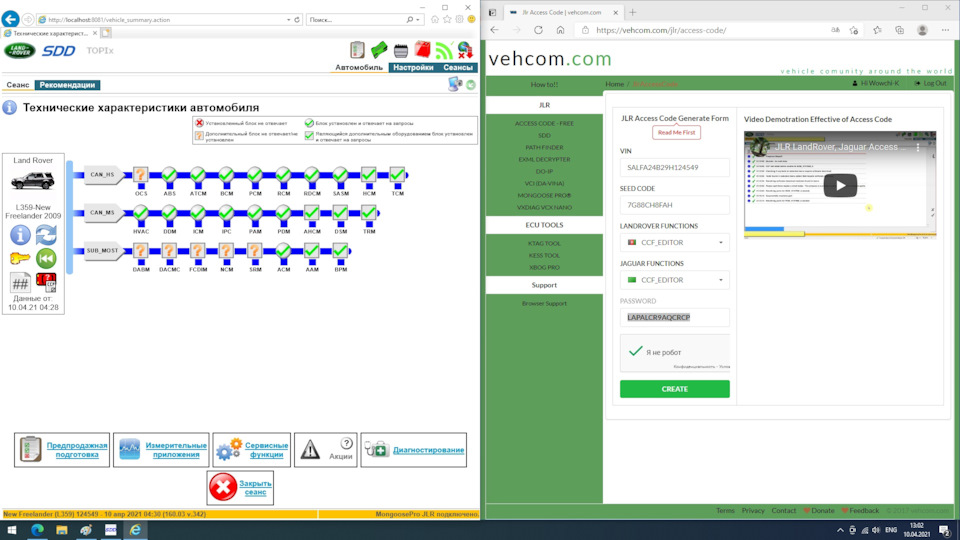Viewport: 960px width, 540px height.
Task: Select the RDCM module node
Action: 312,175
